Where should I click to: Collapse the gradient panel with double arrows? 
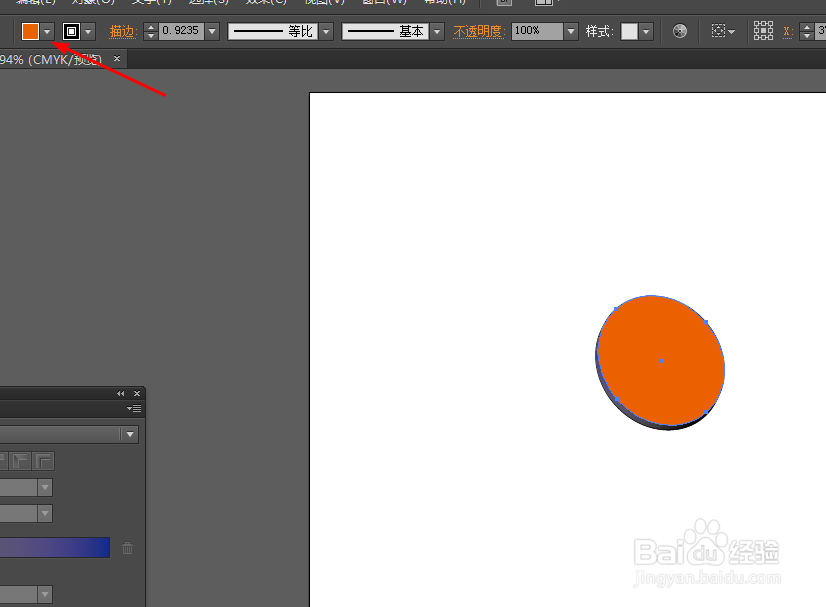(x=121, y=394)
